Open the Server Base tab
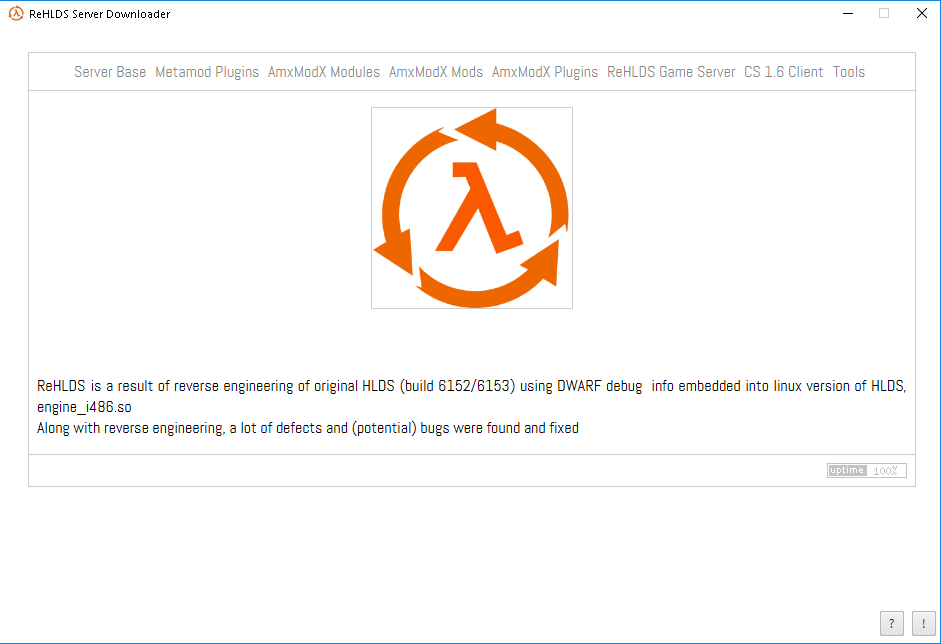Viewport: 941px width, 644px height. point(110,72)
